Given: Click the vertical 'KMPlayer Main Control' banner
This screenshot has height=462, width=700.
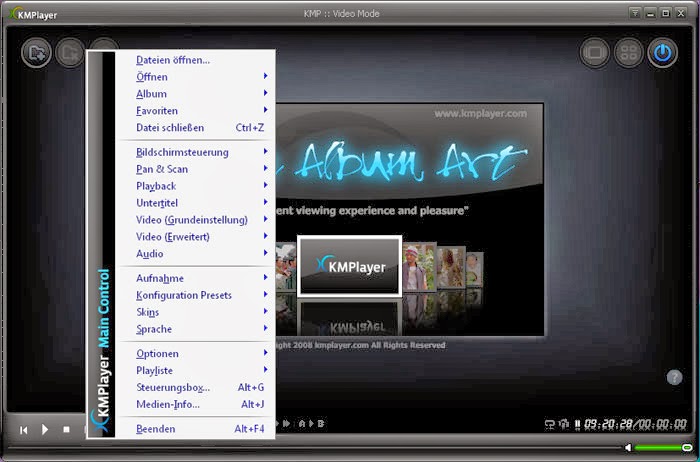Looking at the screenshot, I should click(102, 244).
